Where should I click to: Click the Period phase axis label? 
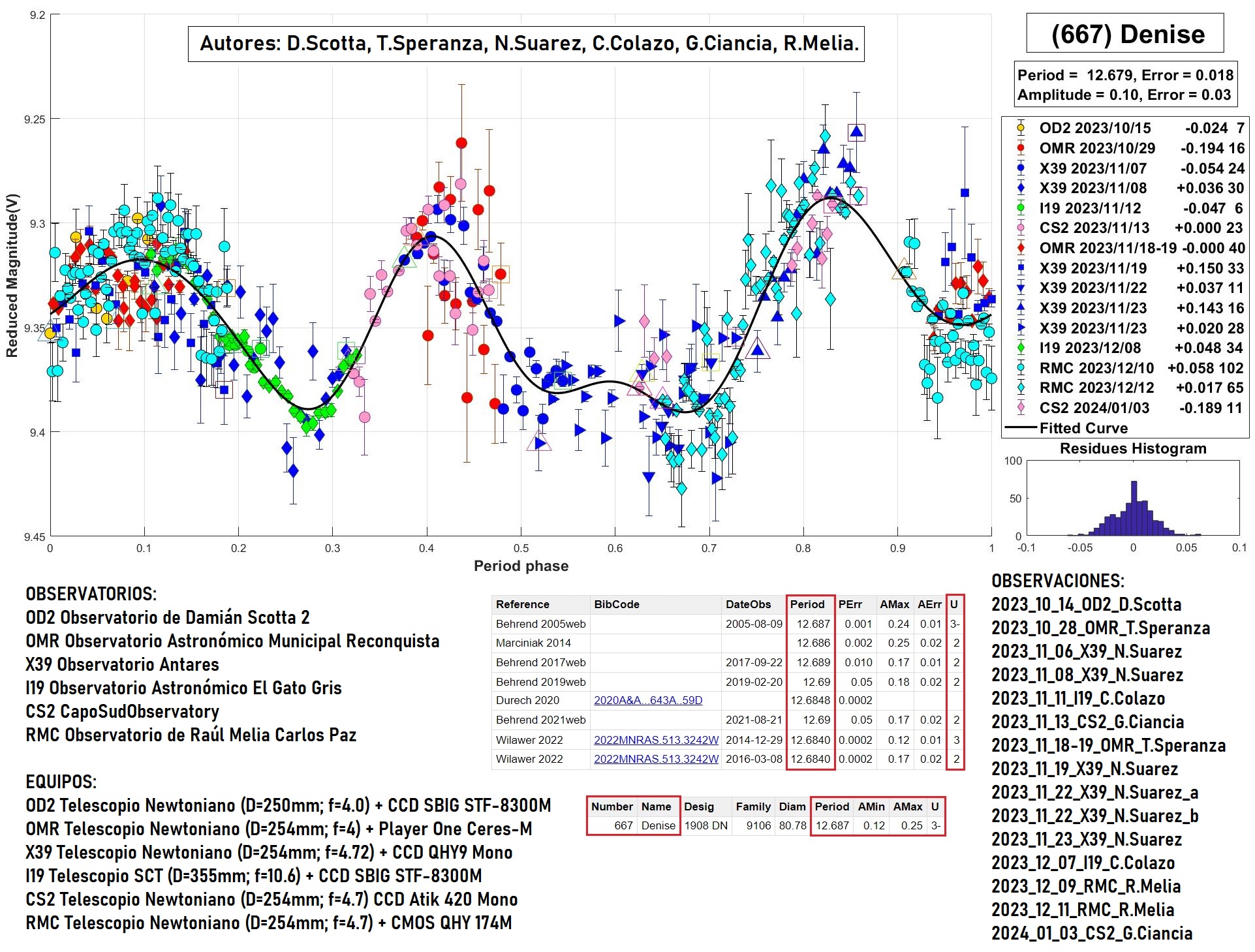(x=521, y=566)
